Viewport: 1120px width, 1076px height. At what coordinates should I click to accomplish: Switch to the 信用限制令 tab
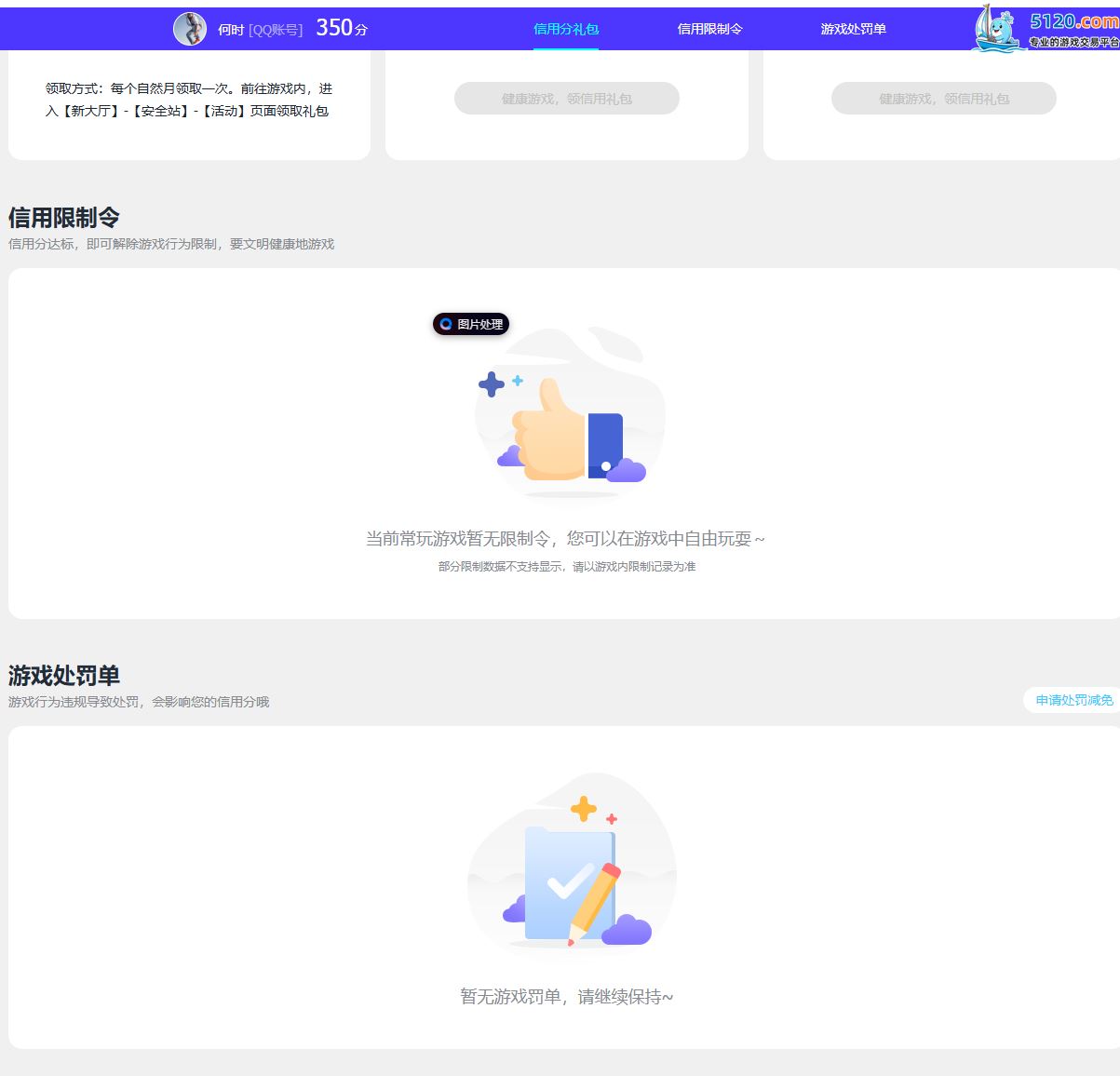tap(709, 29)
